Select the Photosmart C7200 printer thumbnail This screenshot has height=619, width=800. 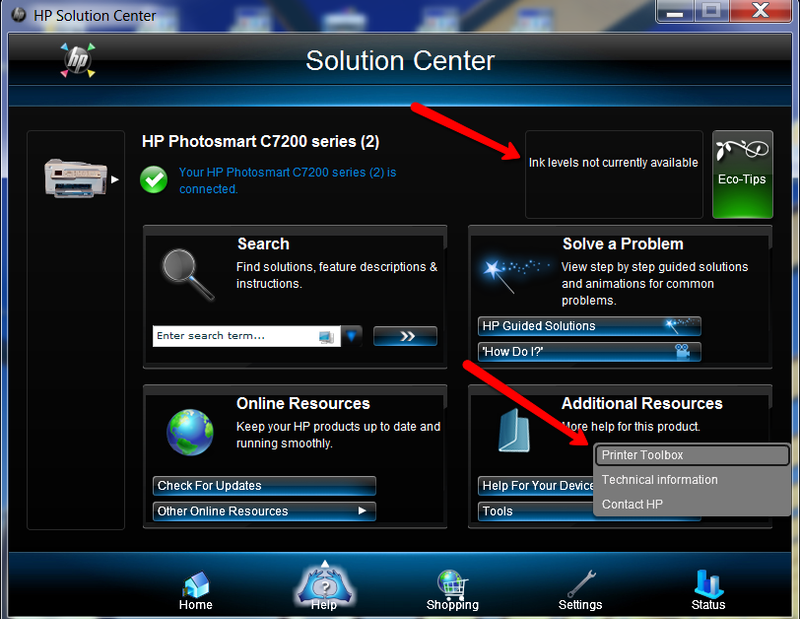pos(75,178)
